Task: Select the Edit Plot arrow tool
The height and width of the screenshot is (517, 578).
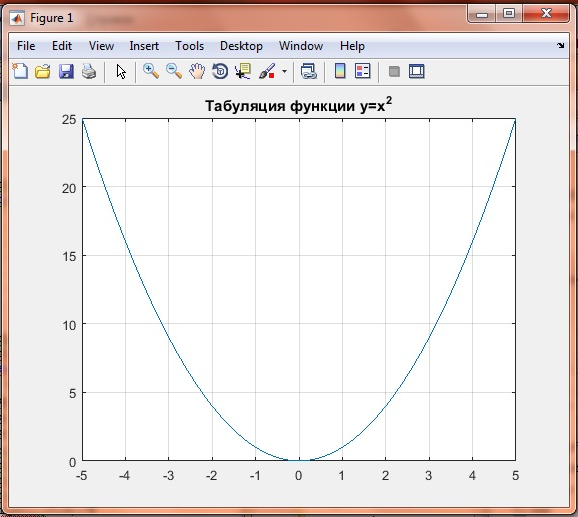Action: coord(121,71)
